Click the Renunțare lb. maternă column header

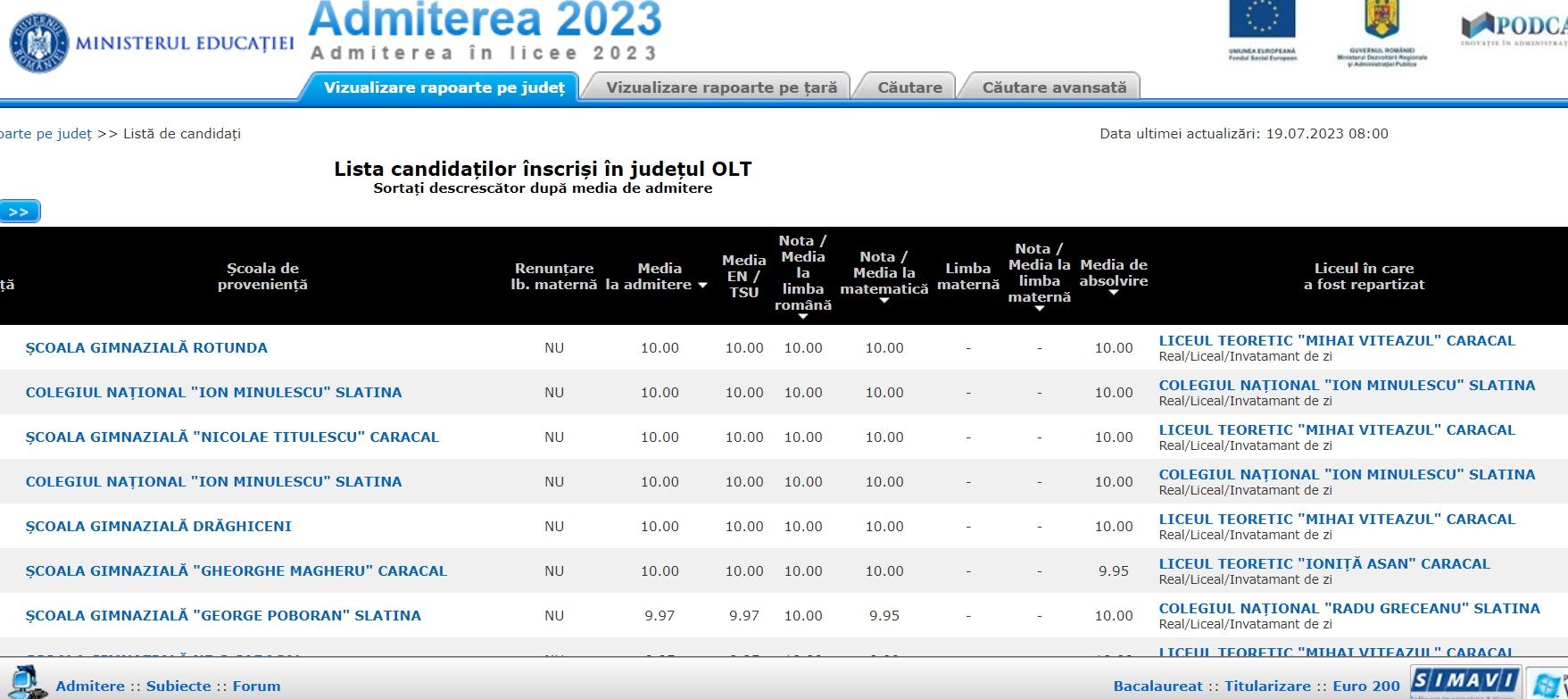(554, 276)
